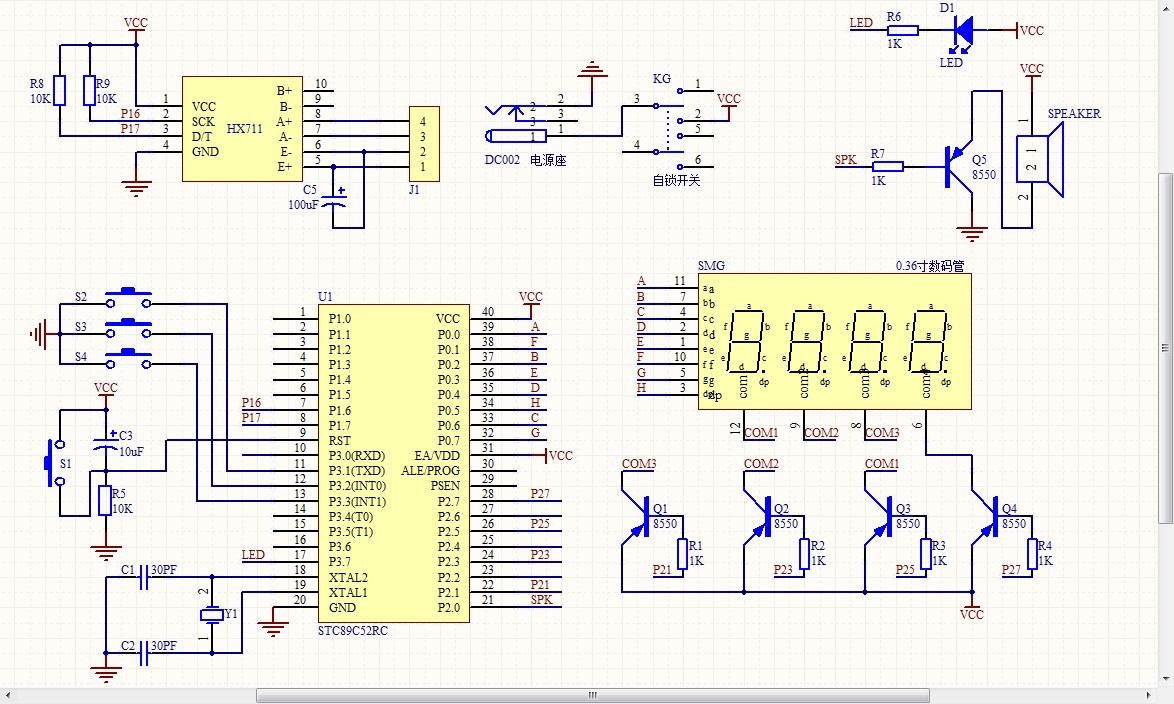Select the J1 four-pin connector
The height and width of the screenshot is (704, 1174).
coord(424,144)
